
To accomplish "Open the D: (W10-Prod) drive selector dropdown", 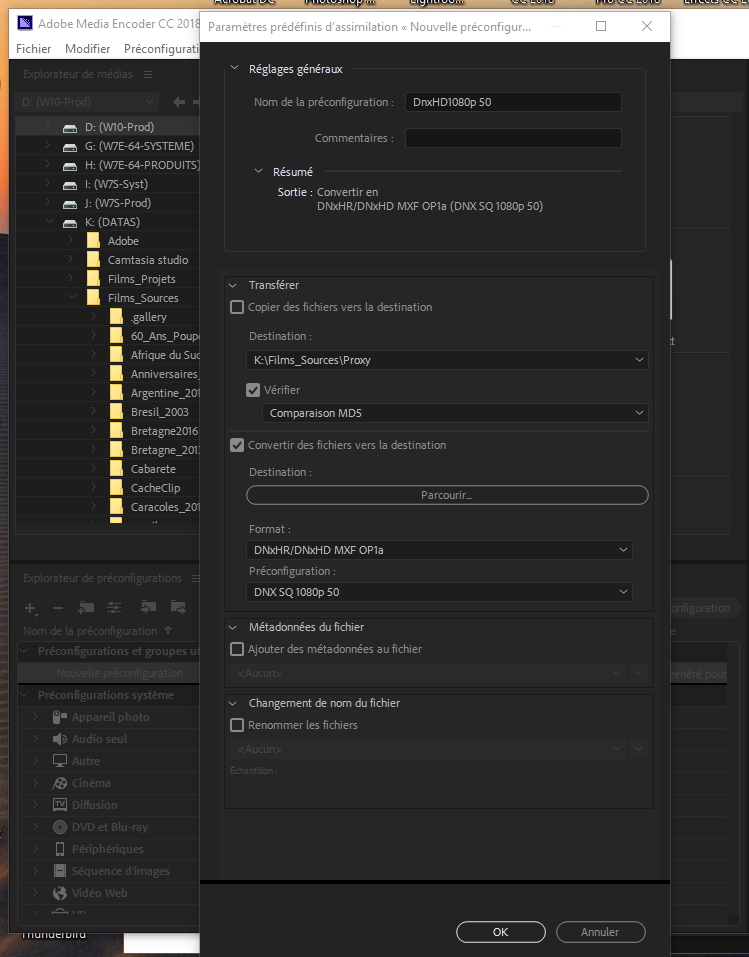I will pyautogui.click(x=87, y=102).
